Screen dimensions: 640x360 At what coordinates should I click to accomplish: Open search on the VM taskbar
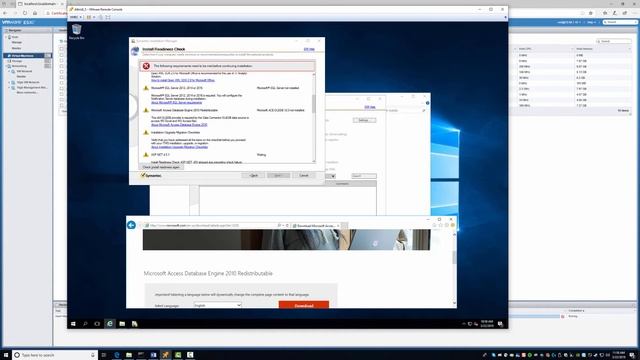click(85, 324)
